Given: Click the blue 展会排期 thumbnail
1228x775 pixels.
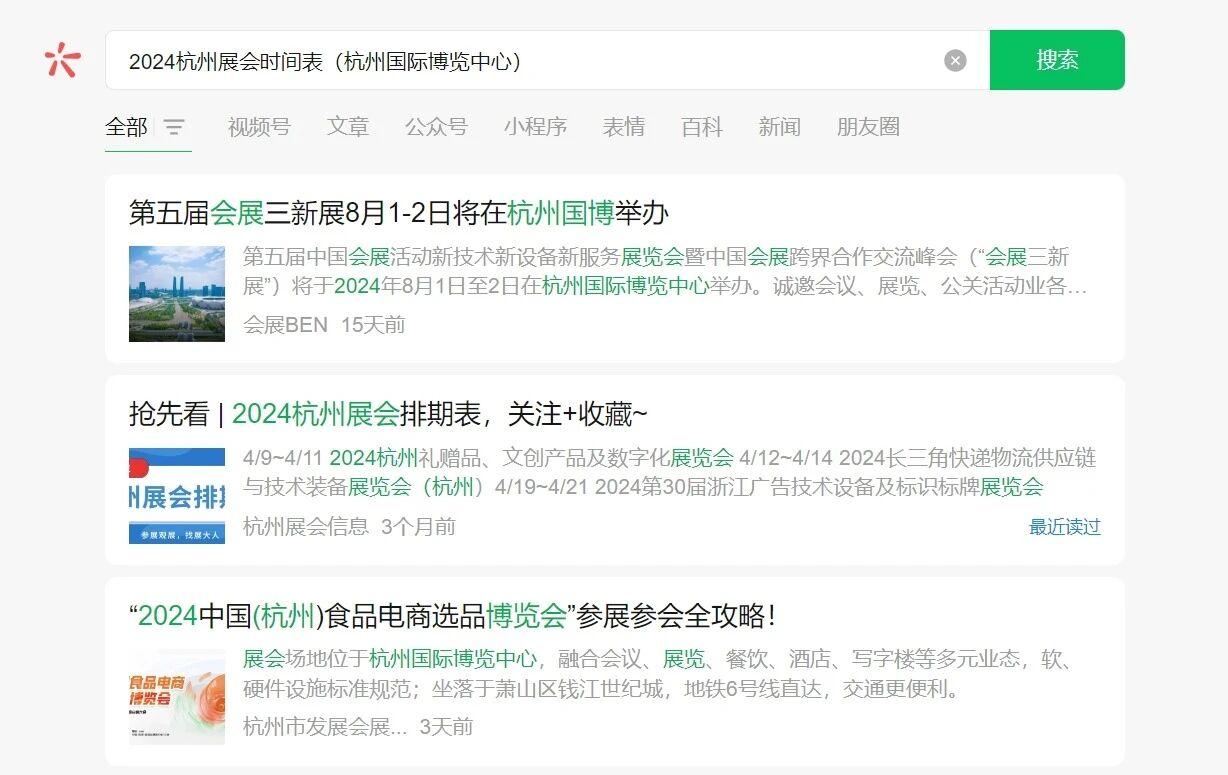Looking at the screenshot, I should pos(177,496).
